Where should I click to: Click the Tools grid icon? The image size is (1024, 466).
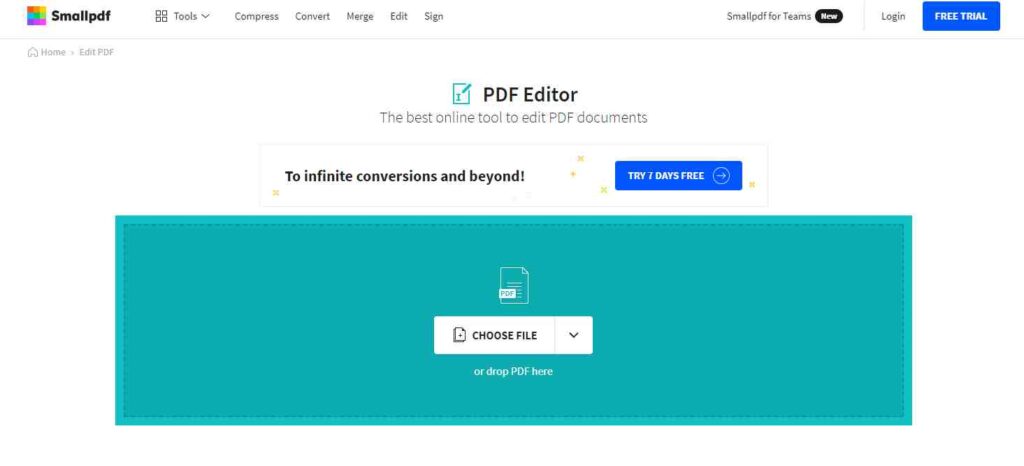[x=161, y=16]
